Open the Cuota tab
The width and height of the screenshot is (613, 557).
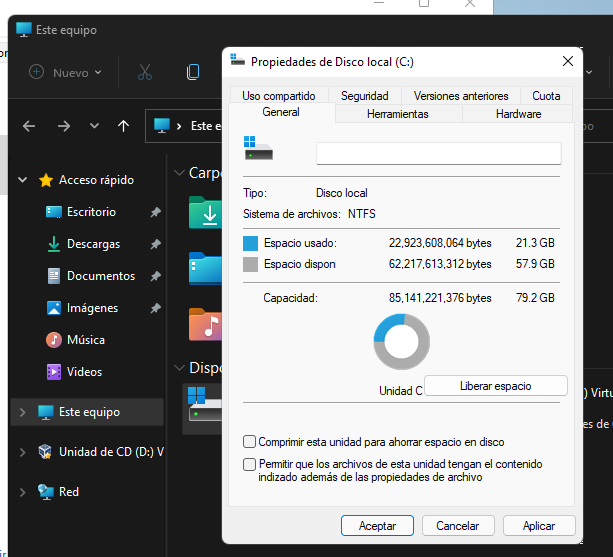[x=546, y=96]
